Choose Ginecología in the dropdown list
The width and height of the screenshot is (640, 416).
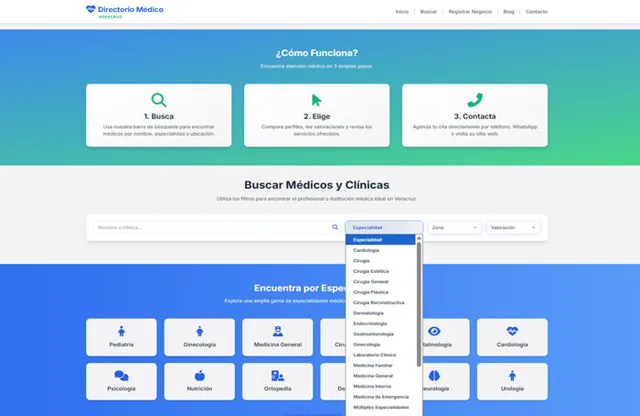(380, 345)
